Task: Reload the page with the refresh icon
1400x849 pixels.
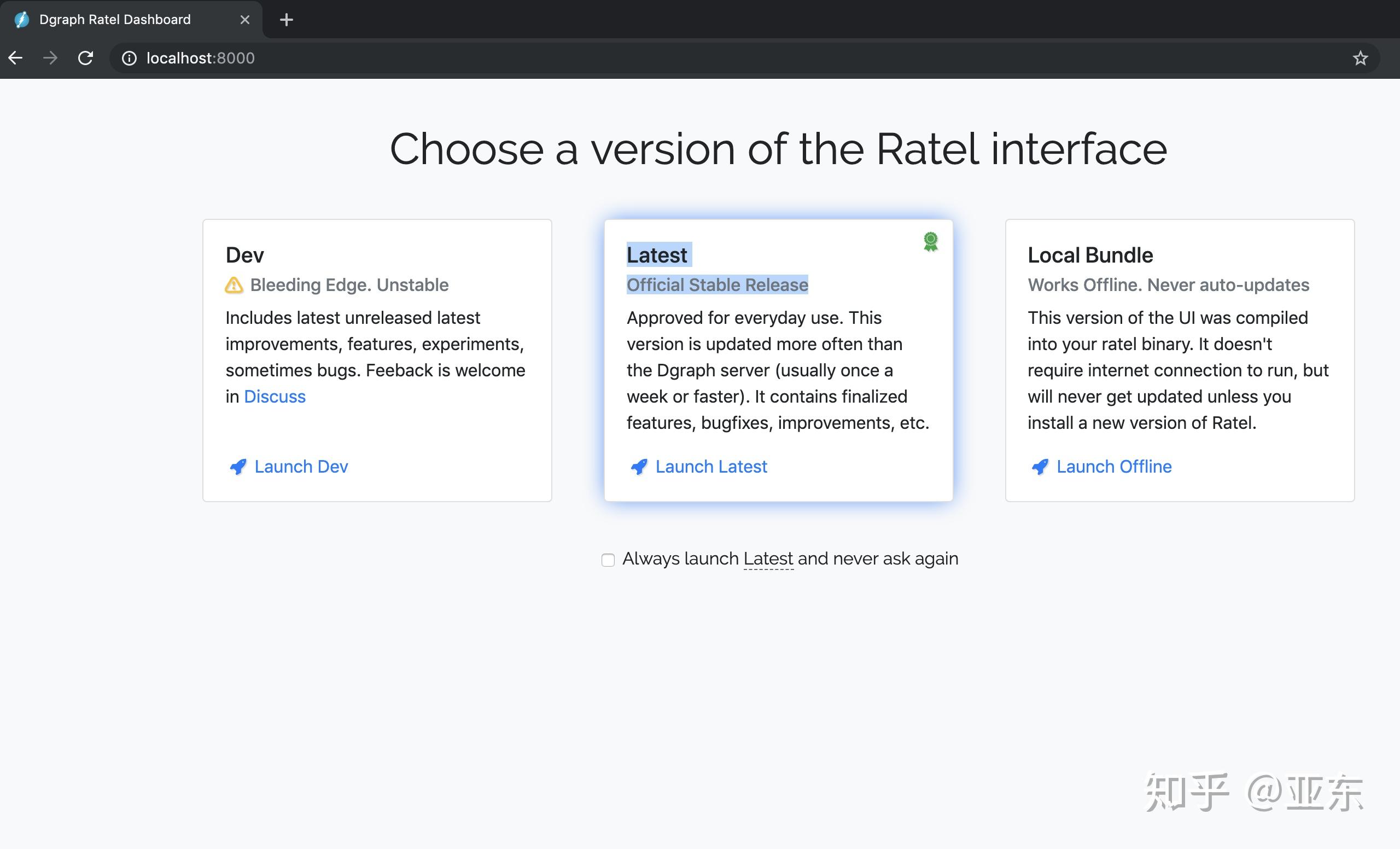Action: point(86,58)
